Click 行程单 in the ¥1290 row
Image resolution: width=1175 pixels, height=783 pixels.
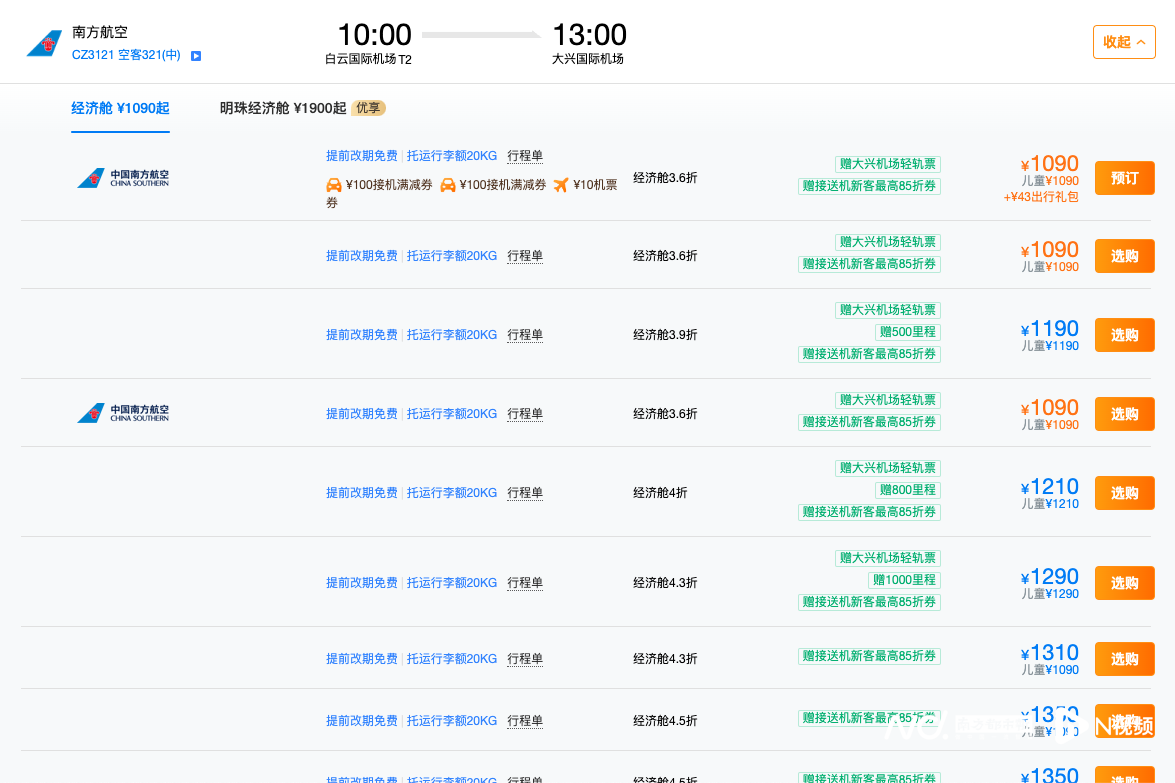[x=525, y=583]
